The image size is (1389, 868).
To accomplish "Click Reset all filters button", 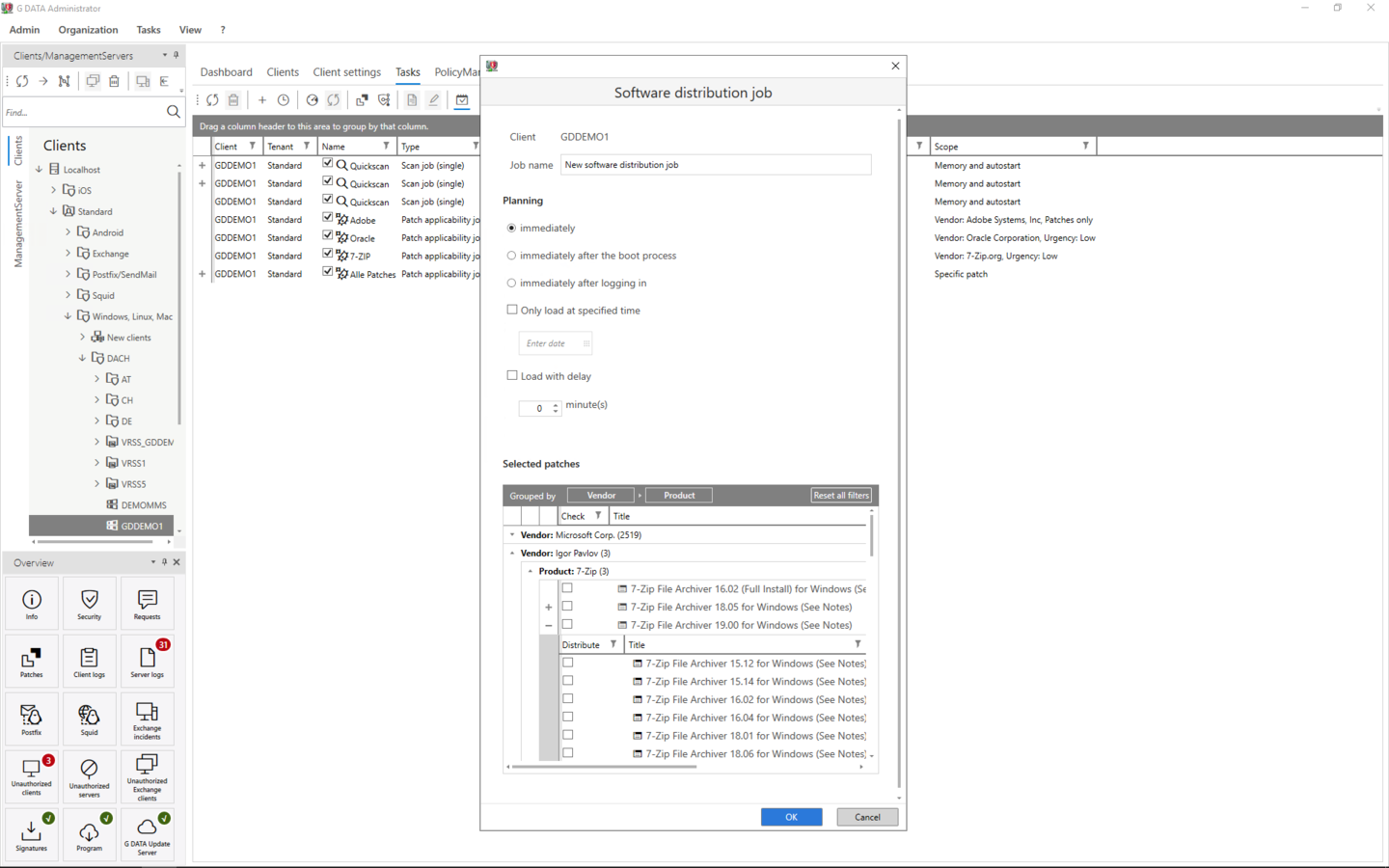I will tap(841, 495).
